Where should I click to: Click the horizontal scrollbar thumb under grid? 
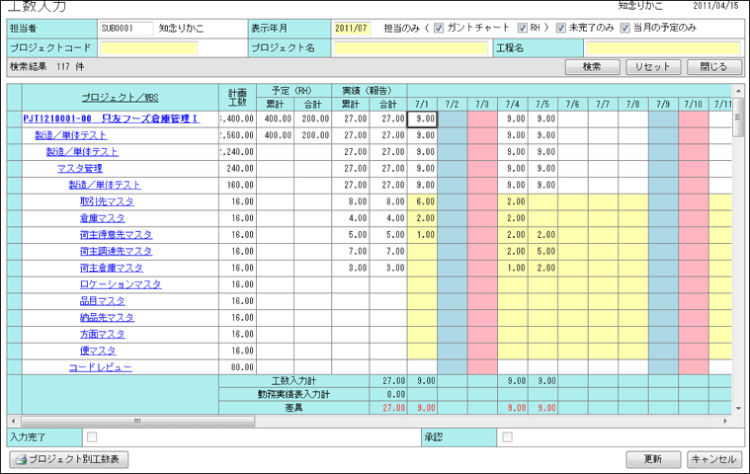[136, 422]
